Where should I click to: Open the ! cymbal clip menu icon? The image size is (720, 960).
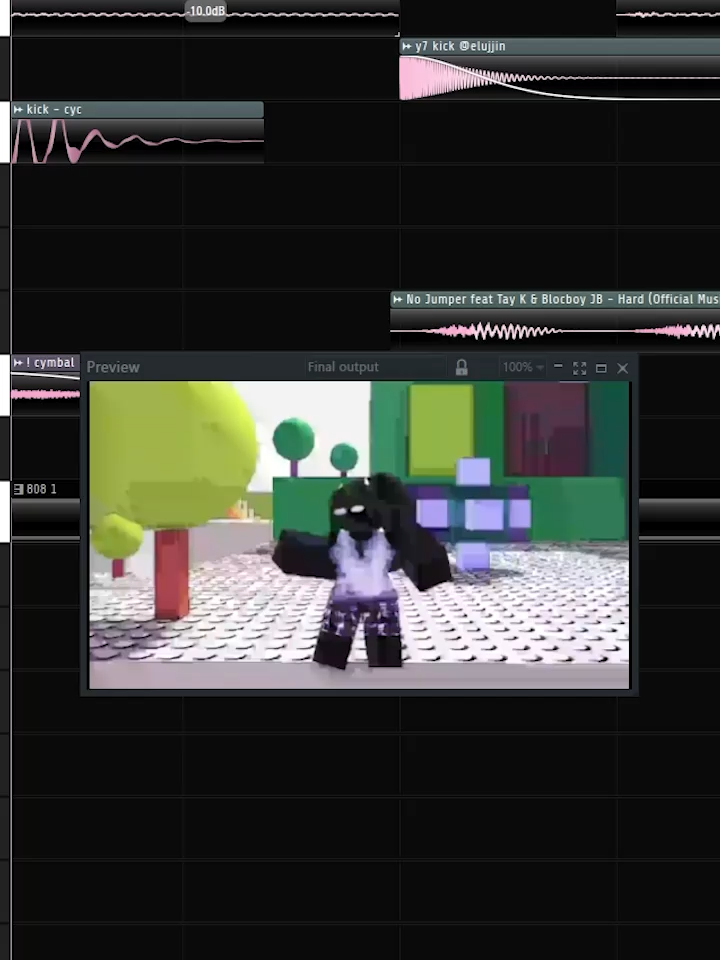18,363
